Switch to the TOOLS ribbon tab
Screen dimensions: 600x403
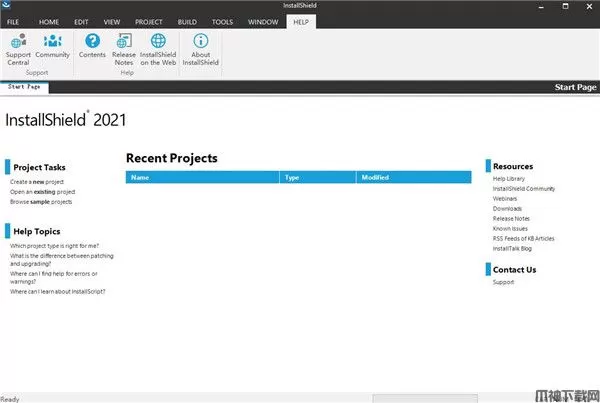[x=222, y=22]
